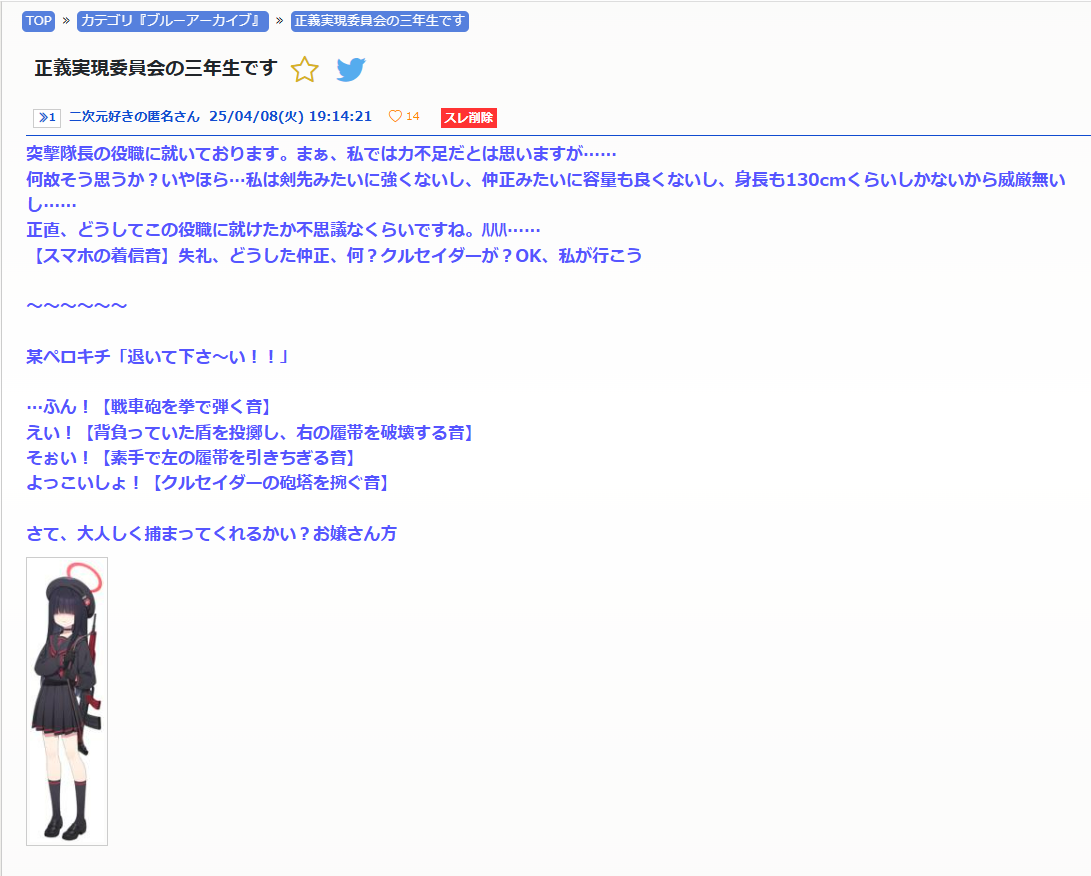
Task: Click the line starting 突撃隊長の役職に就いております
Action: coord(321,154)
